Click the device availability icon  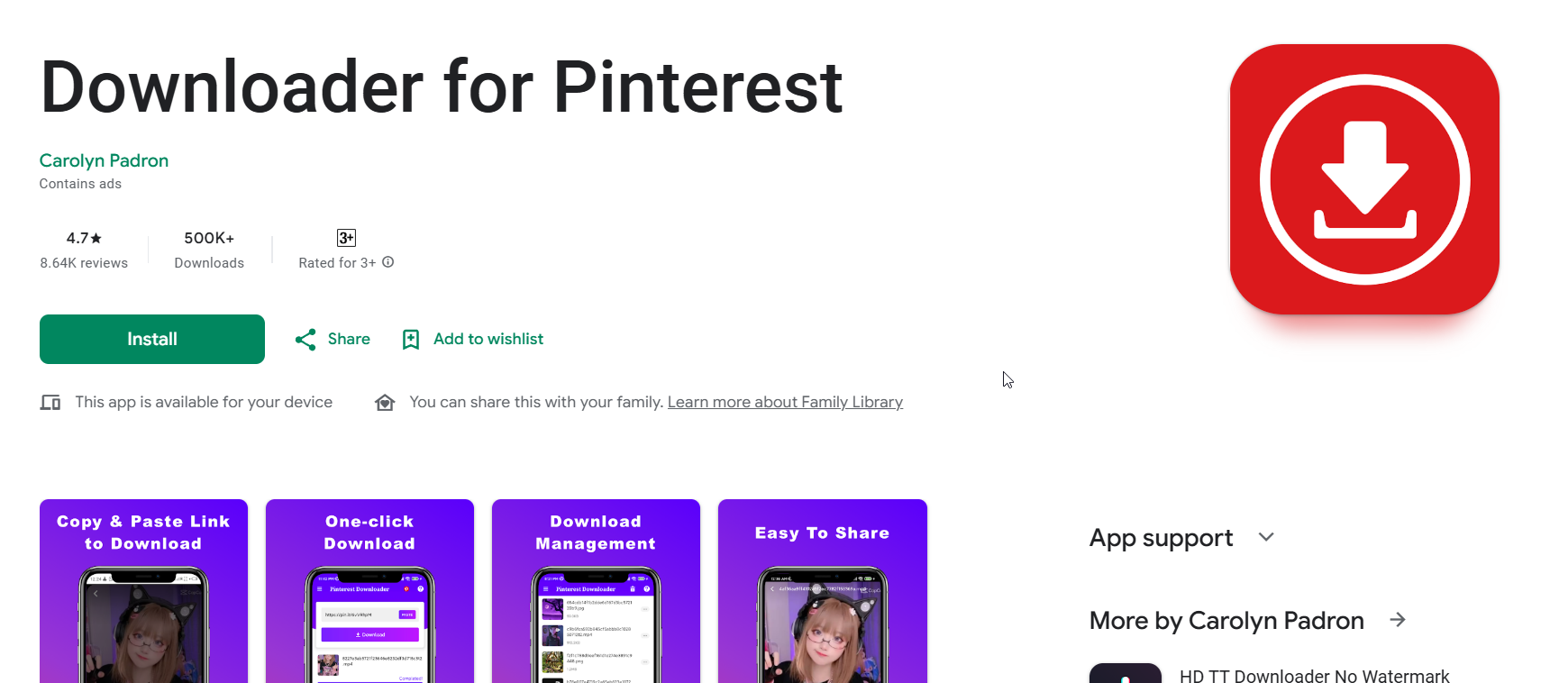click(50, 403)
